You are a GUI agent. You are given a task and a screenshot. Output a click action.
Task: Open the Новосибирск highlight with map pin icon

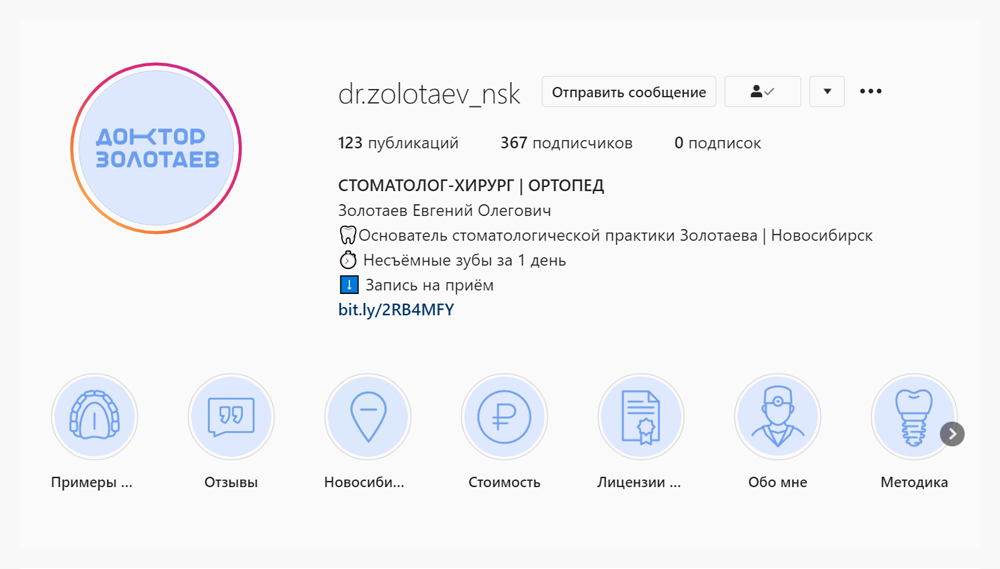point(367,417)
